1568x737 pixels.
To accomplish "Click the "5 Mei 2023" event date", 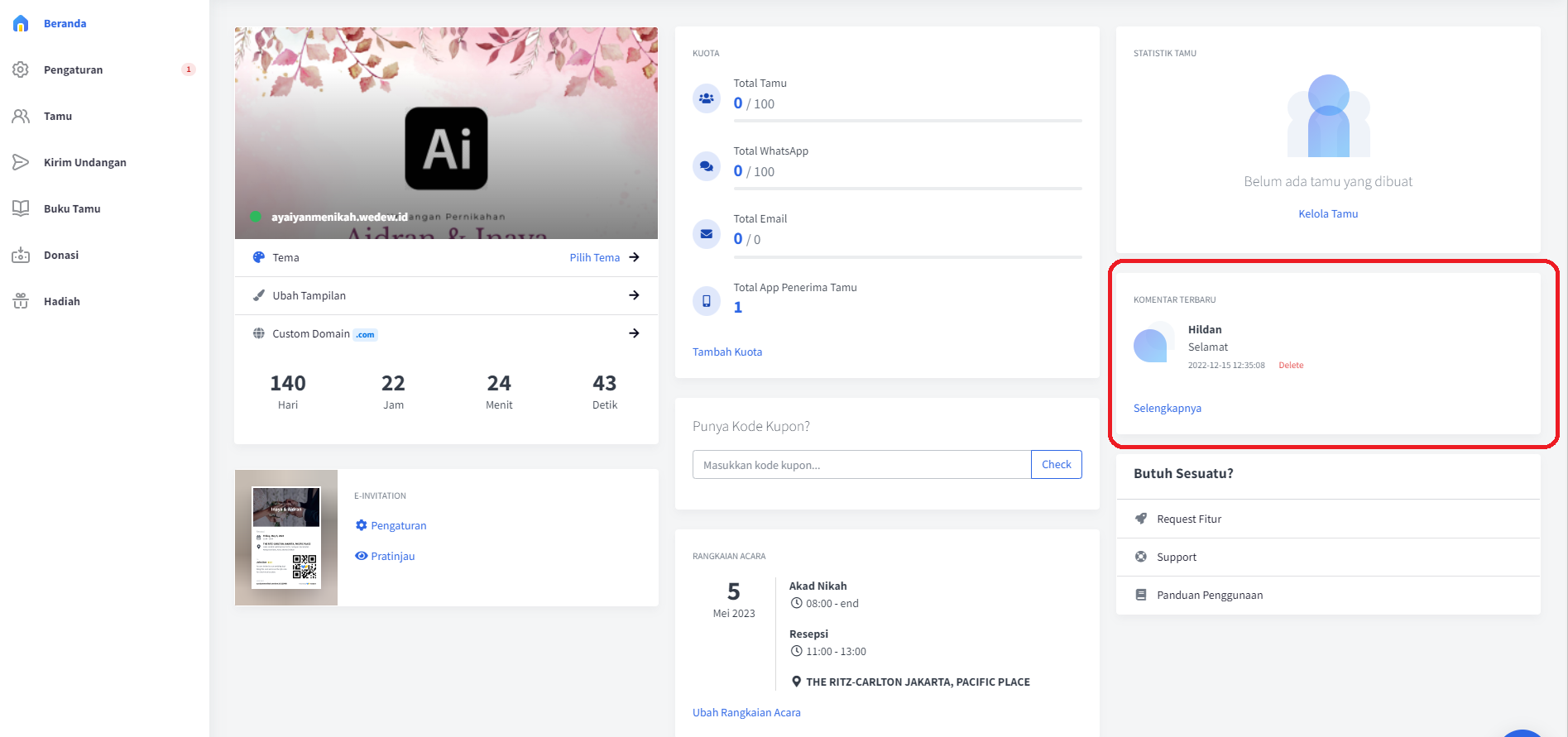I will [x=734, y=600].
